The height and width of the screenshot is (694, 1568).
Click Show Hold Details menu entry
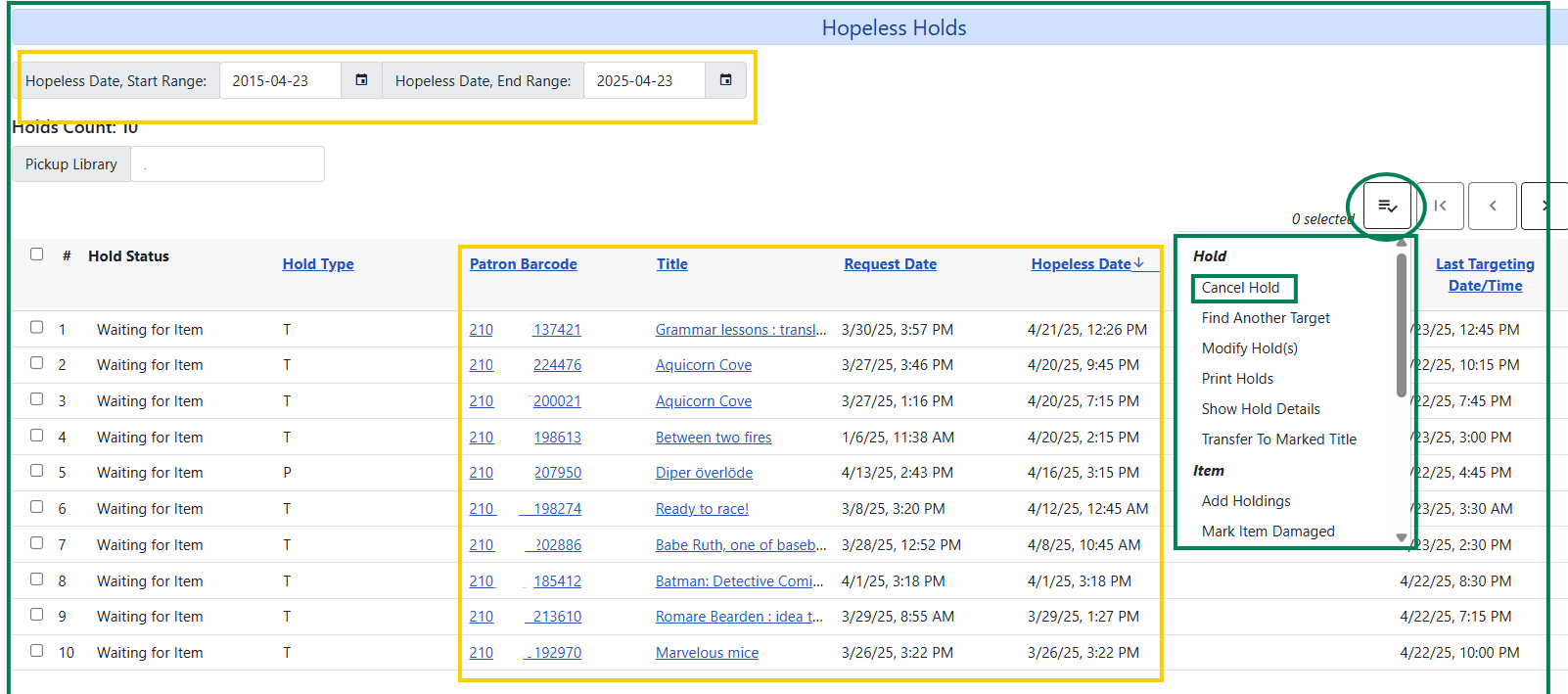coord(1261,409)
